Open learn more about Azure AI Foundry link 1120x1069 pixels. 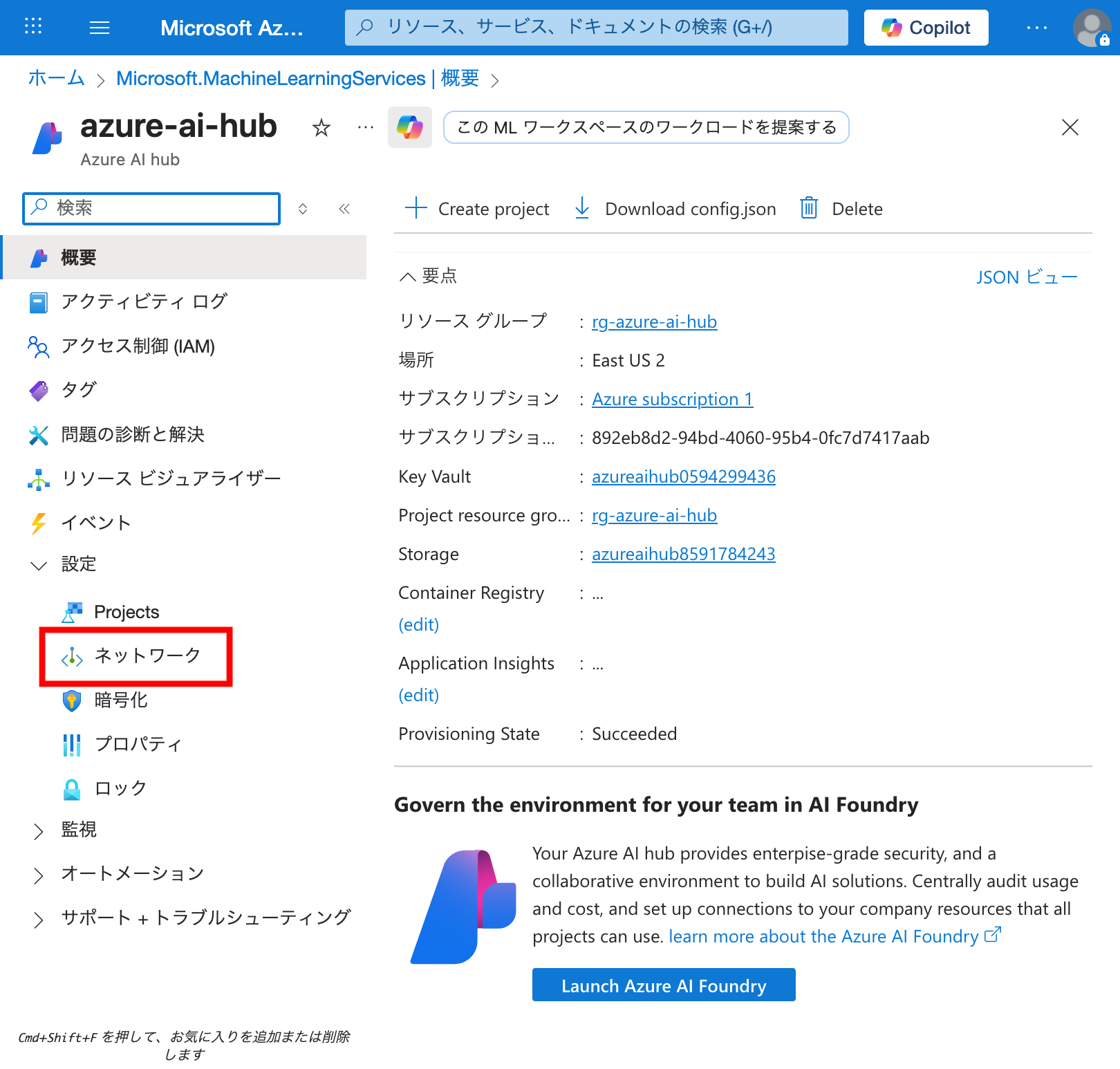[x=834, y=936]
